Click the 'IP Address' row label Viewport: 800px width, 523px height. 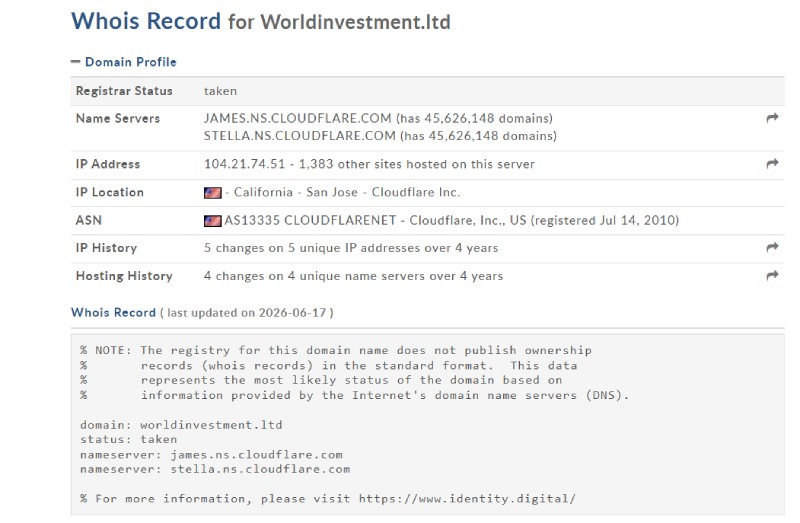[x=108, y=164]
